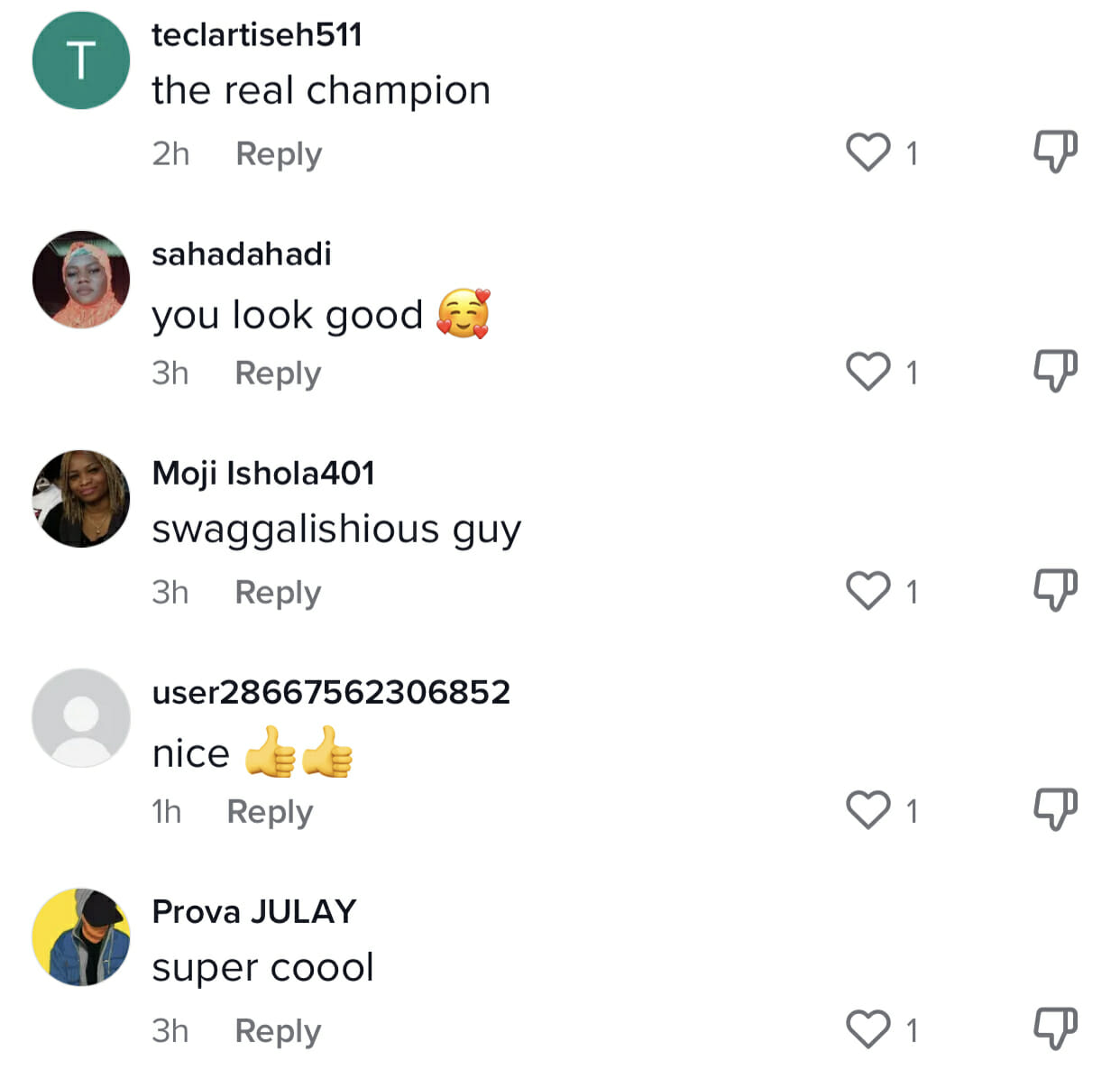The image size is (1120, 1070).
Task: Heart the 'nice' comment by user28667562306852
Action: [868, 810]
